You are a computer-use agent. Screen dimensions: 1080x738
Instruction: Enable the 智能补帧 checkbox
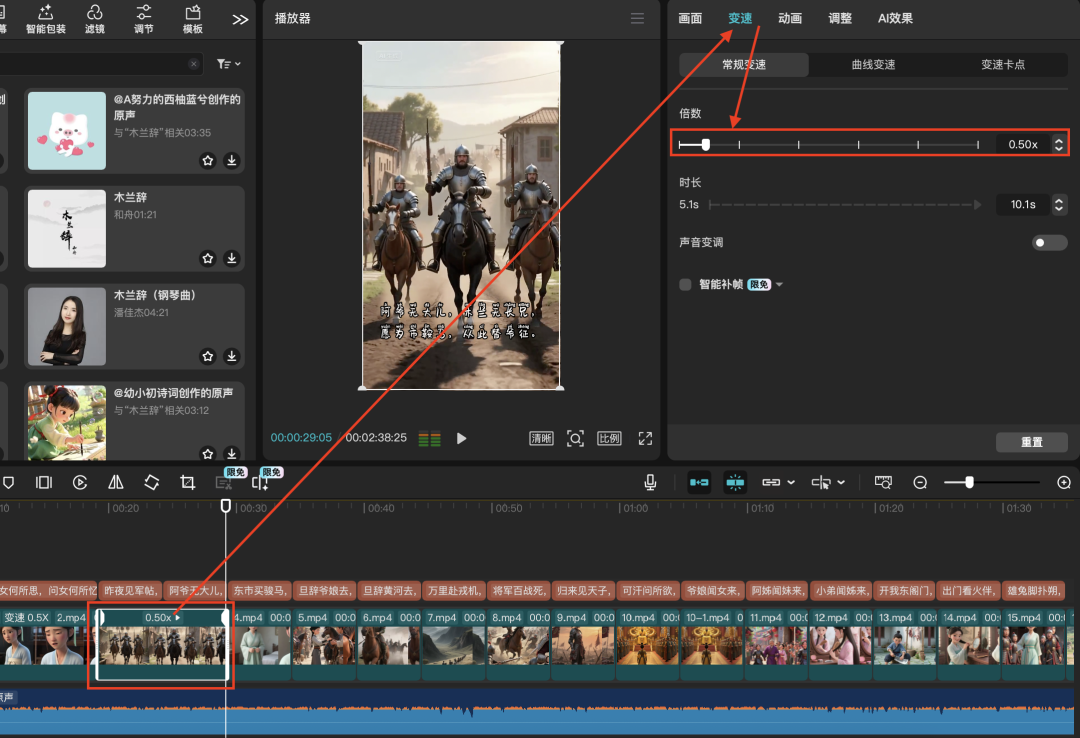[x=685, y=285]
